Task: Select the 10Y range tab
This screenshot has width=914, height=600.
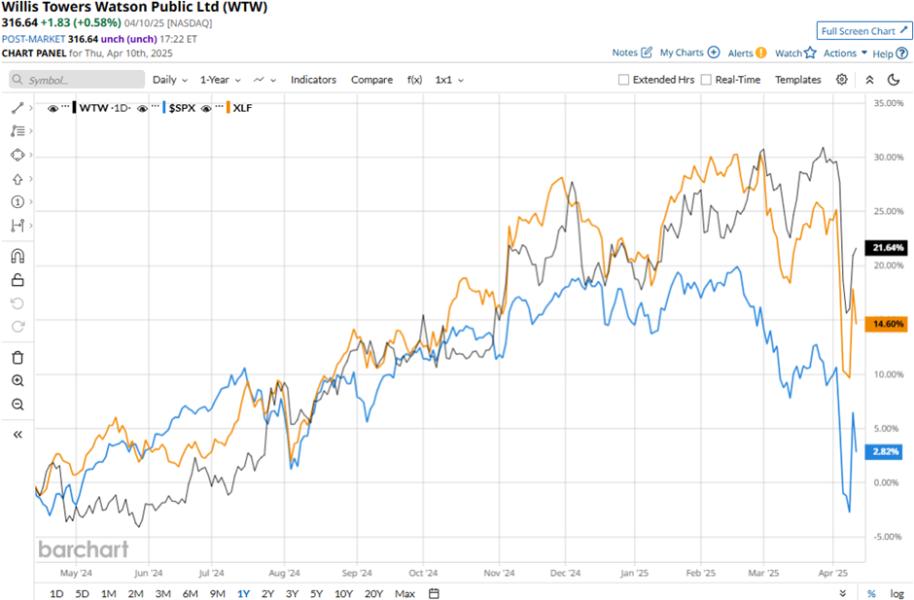Action: pyautogui.click(x=343, y=594)
